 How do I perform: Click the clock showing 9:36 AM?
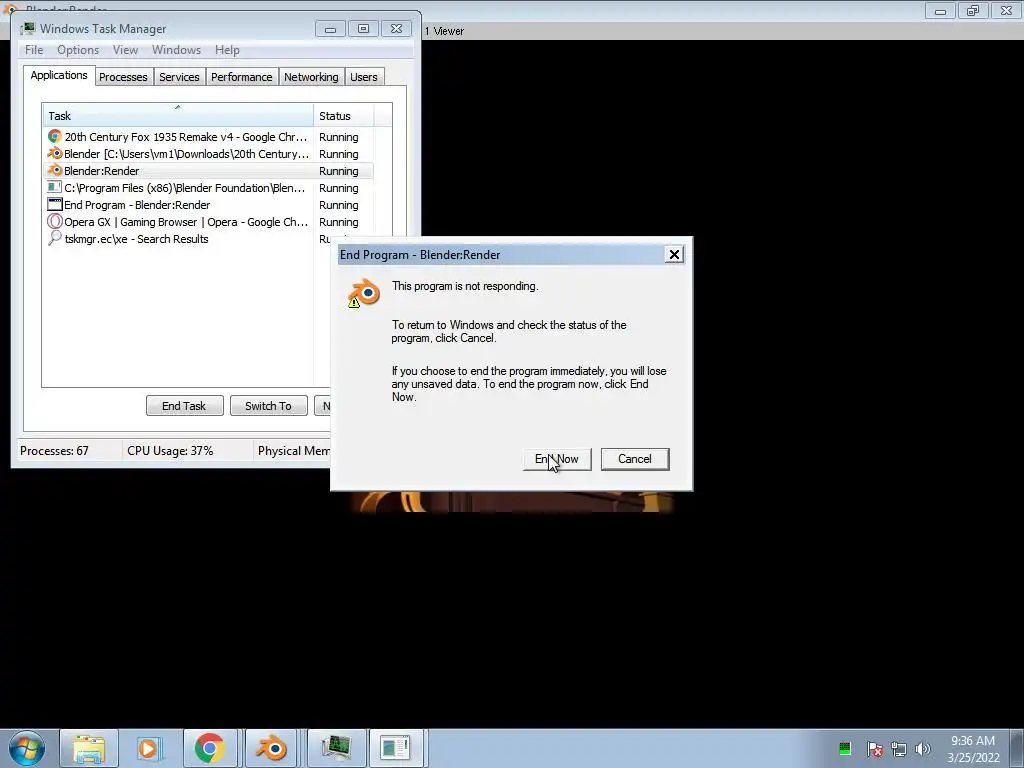[x=973, y=741]
